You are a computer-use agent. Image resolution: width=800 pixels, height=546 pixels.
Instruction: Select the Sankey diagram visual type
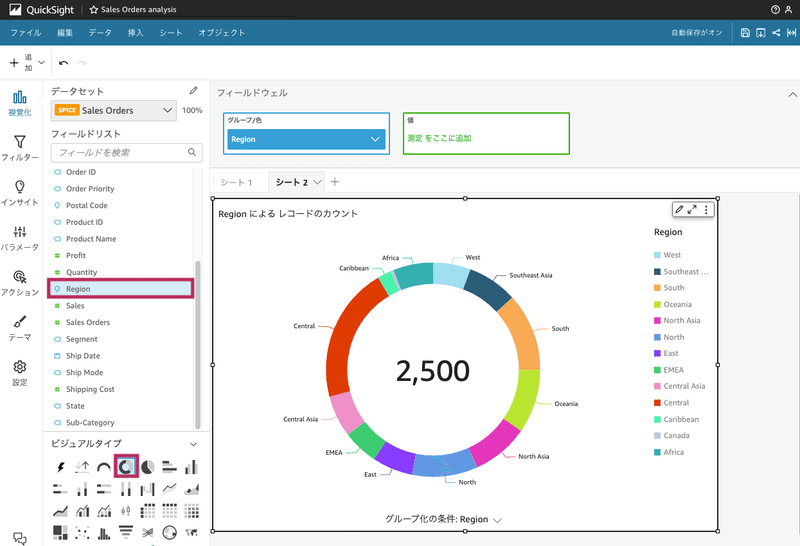[x=147, y=533]
